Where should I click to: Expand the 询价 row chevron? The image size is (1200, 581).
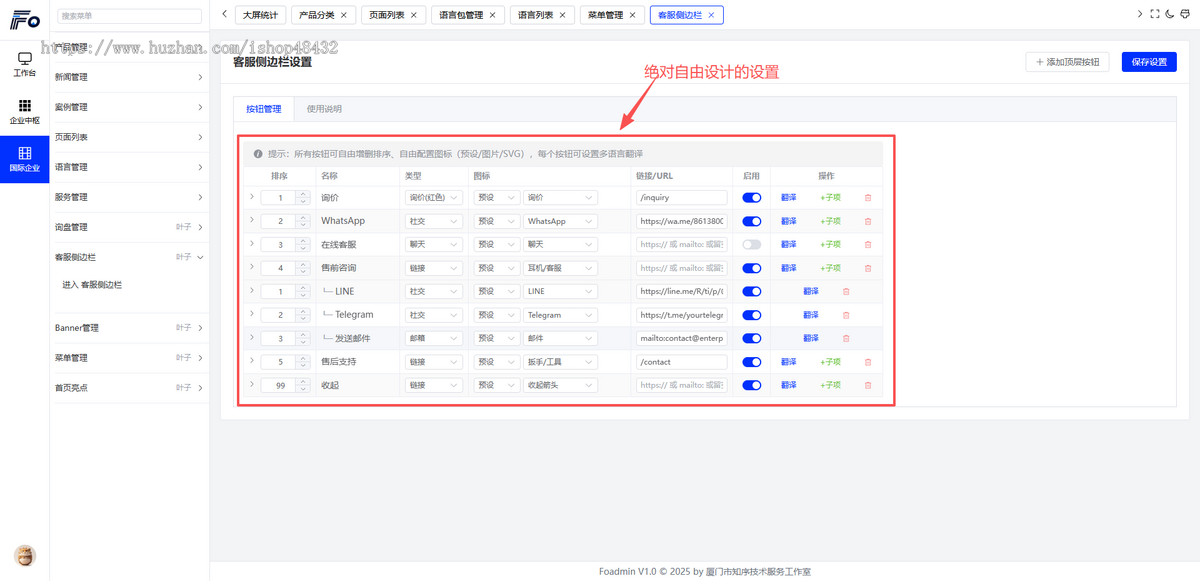[x=252, y=197]
